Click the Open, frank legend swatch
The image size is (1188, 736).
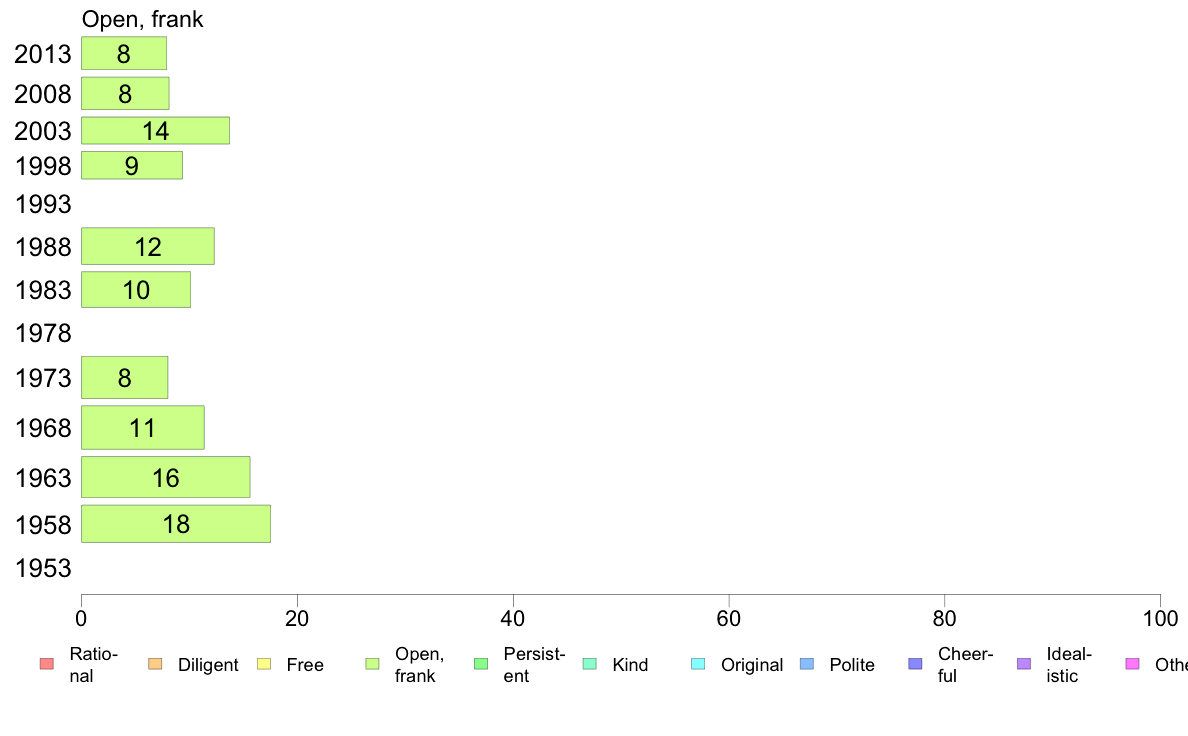372,664
